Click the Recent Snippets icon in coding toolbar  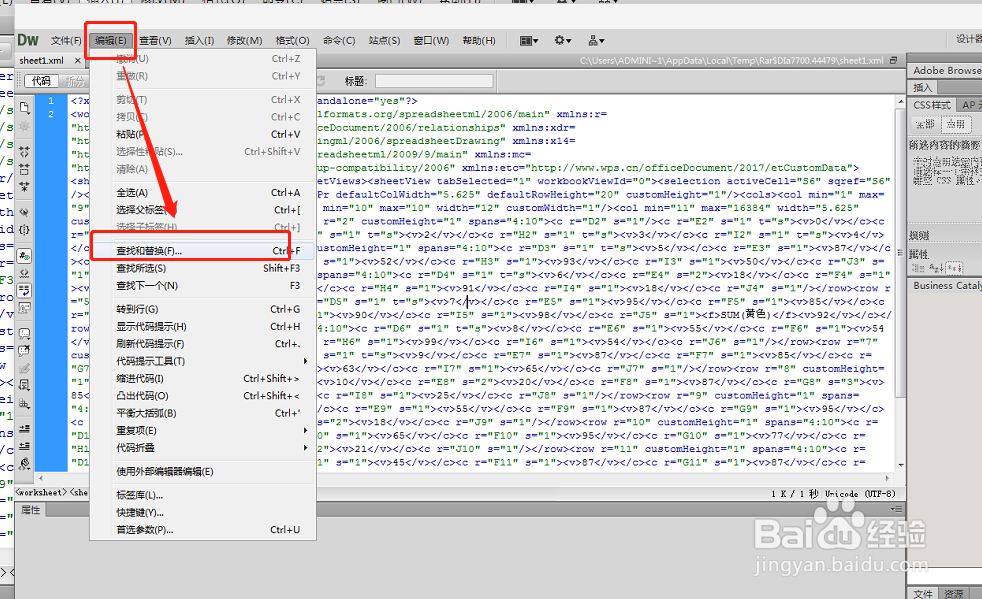click(24, 385)
